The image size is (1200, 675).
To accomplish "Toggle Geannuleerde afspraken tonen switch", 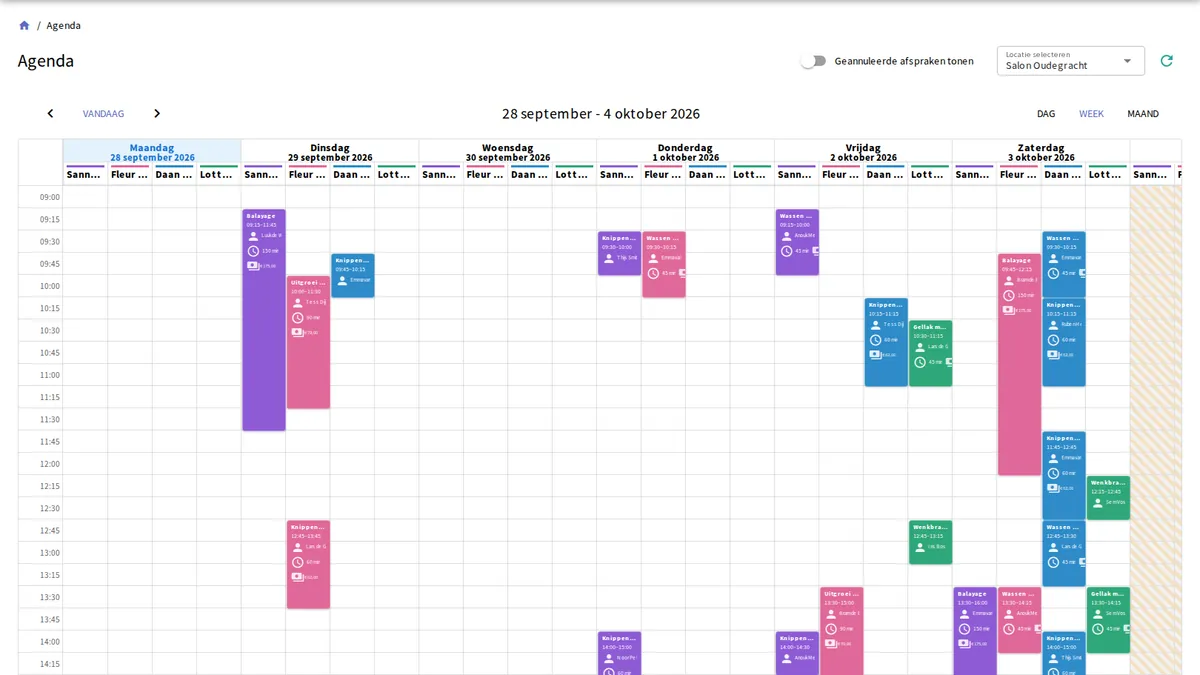I will (814, 61).
